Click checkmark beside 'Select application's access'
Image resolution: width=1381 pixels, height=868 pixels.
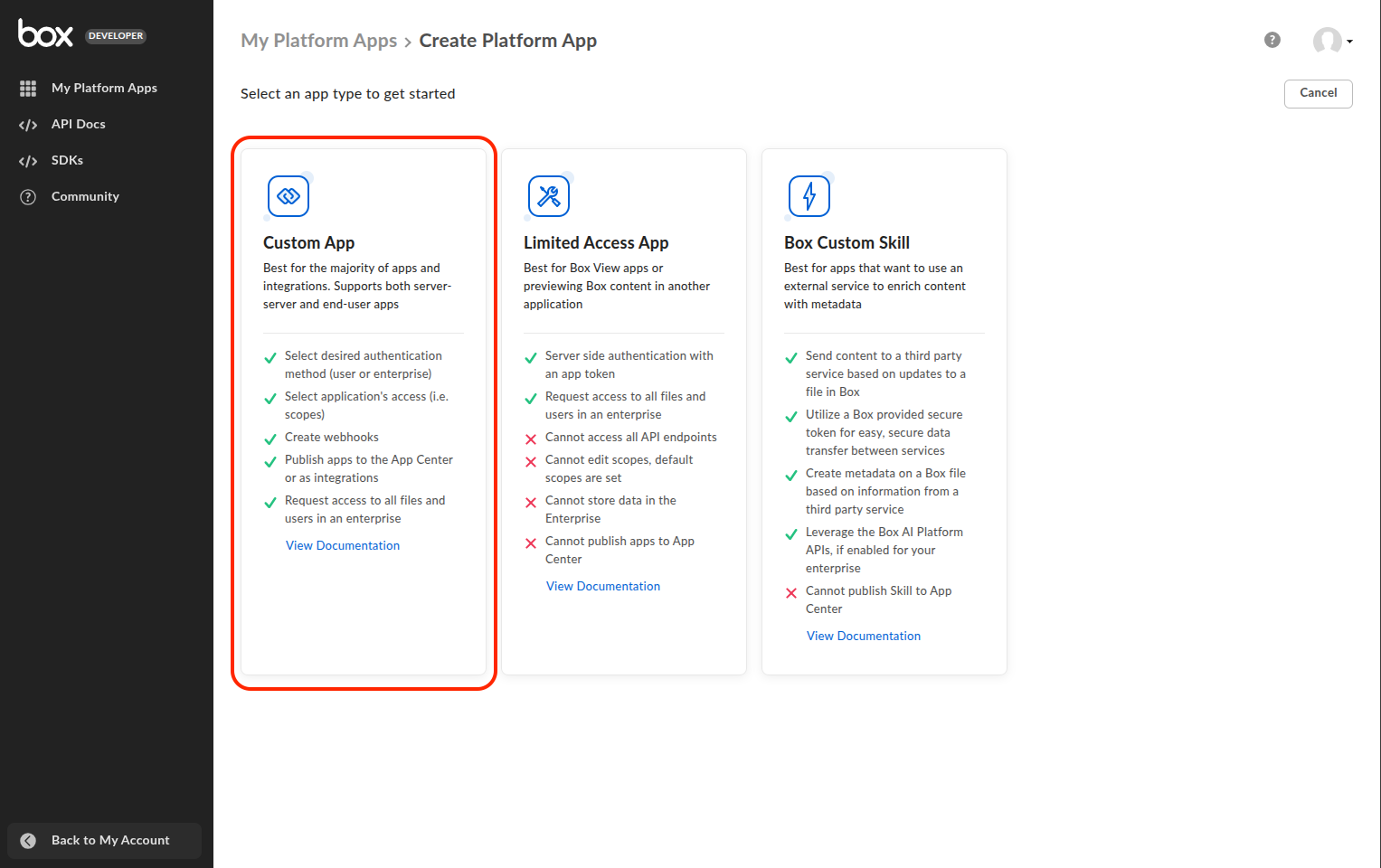pos(270,399)
